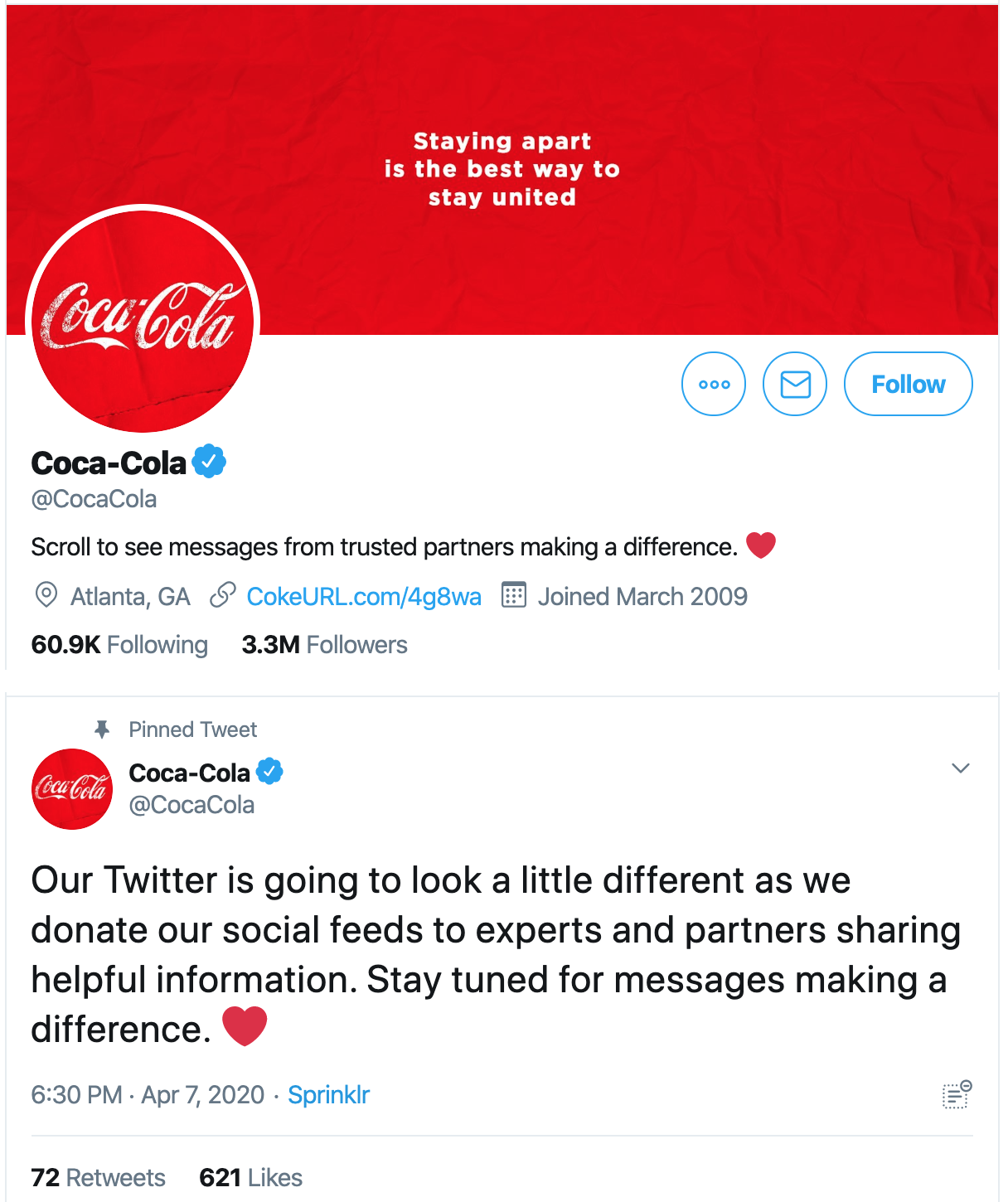Image resolution: width=1008 pixels, height=1202 pixels.
Task: Open the CokeURL.com/4g8wa link
Action: point(364,596)
